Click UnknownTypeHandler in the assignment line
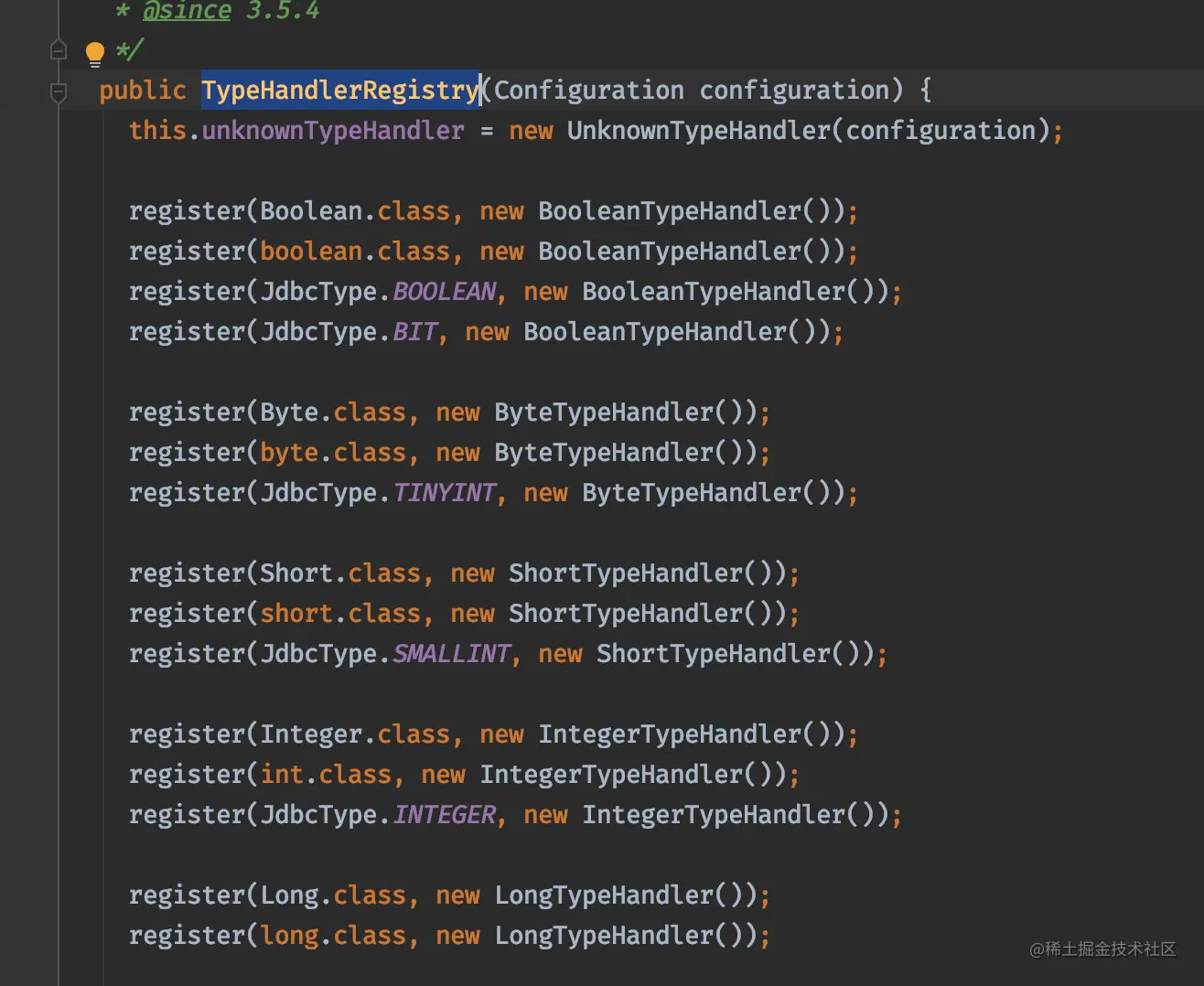This screenshot has width=1204, height=986. coord(698,131)
